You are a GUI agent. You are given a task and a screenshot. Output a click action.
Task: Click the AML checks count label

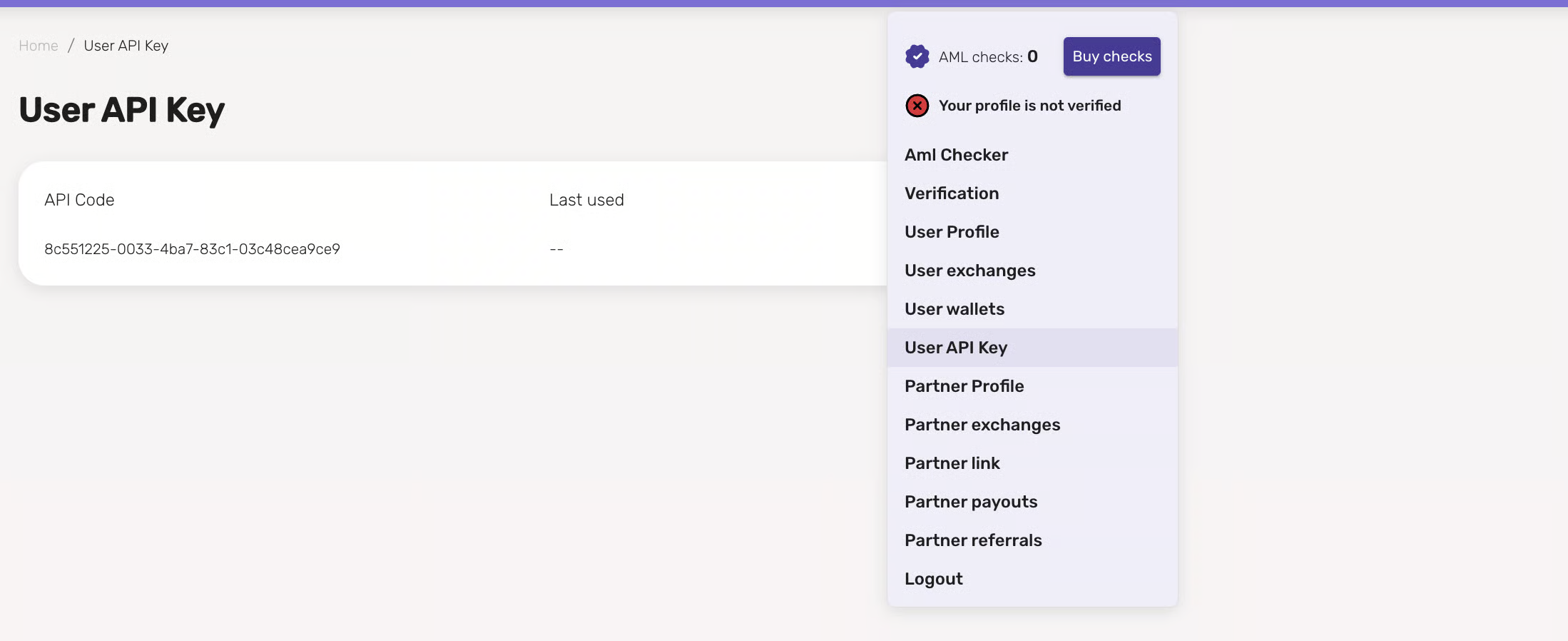click(x=988, y=57)
